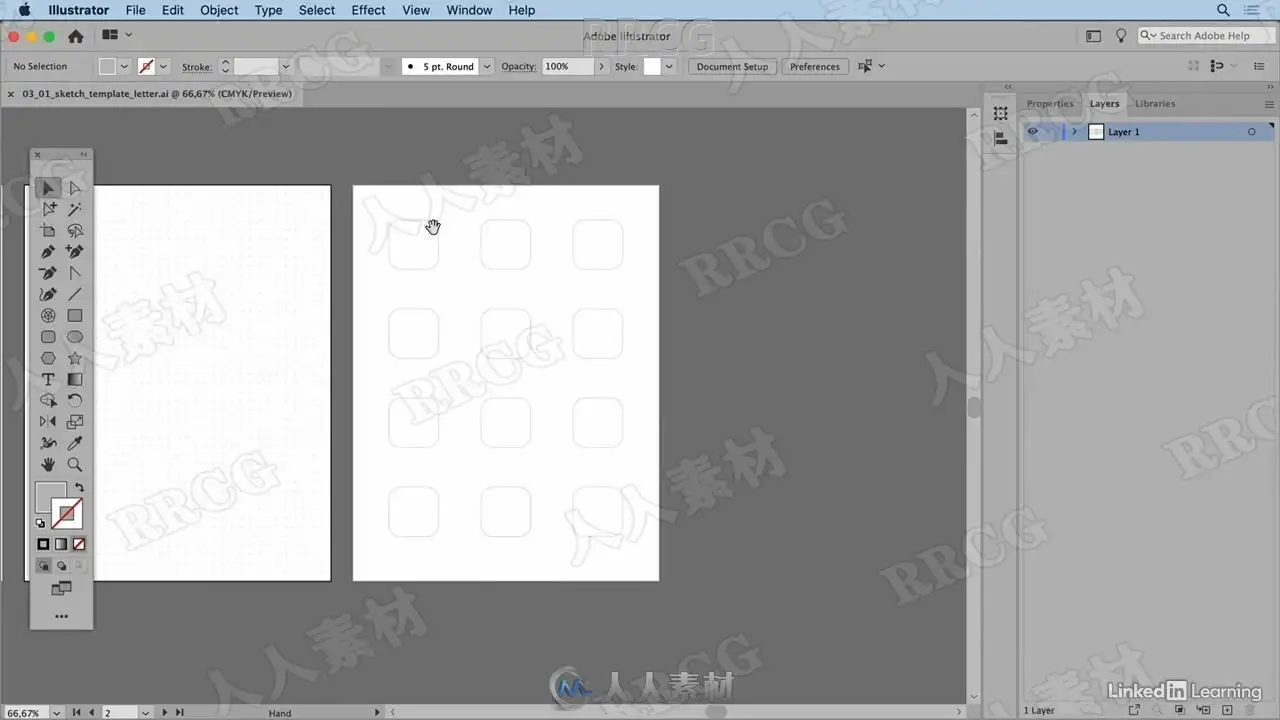Open Arrange Documents dropdown
Viewport: 1280px width, 720px height.
pyautogui.click(x=116, y=36)
